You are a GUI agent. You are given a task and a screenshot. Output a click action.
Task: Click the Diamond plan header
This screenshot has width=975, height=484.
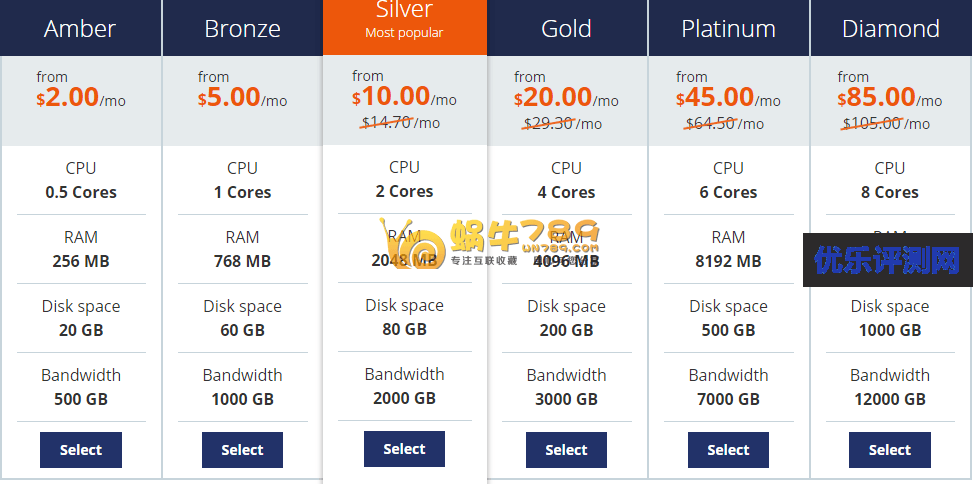click(891, 28)
